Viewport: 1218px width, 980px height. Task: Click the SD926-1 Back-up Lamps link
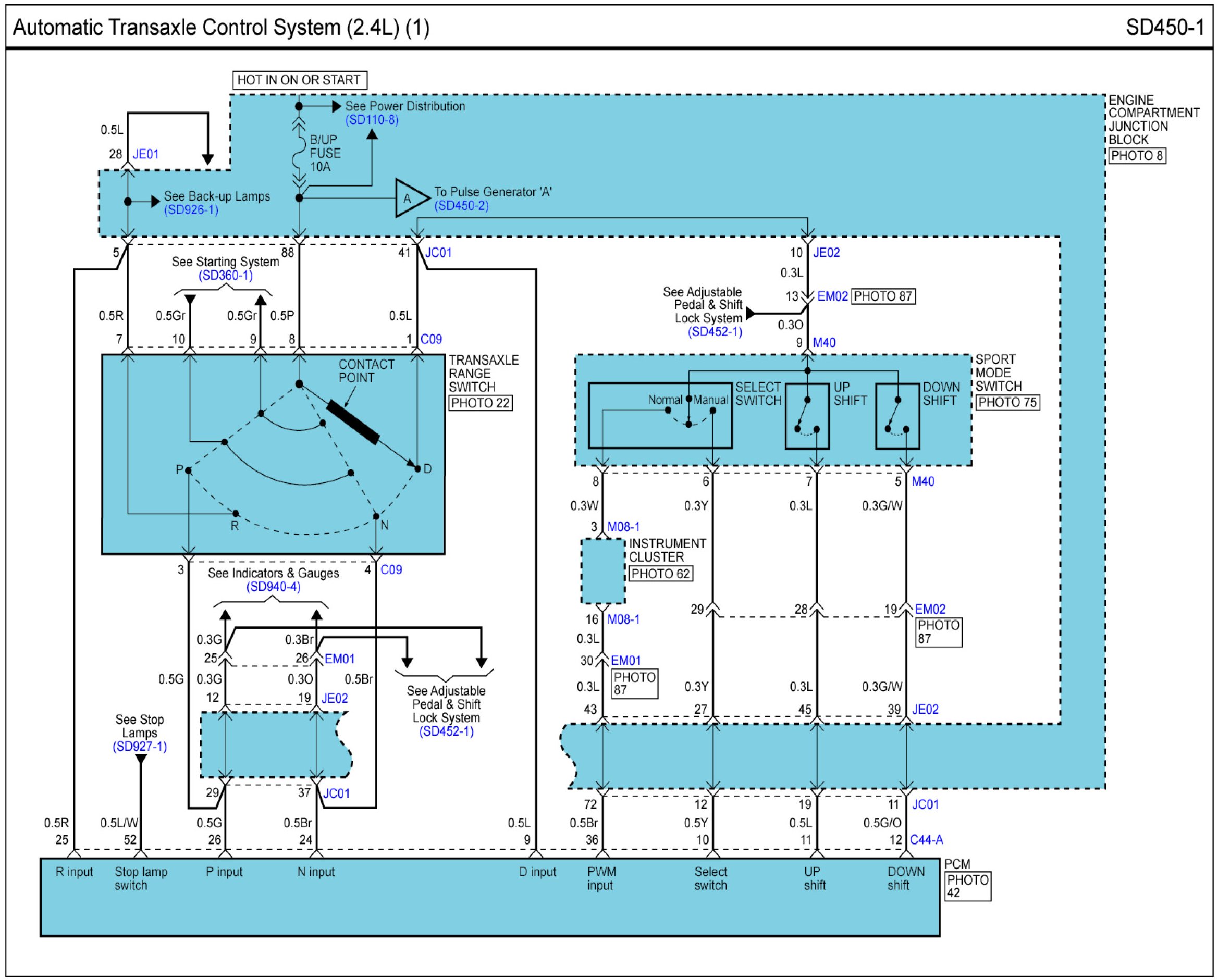191,210
